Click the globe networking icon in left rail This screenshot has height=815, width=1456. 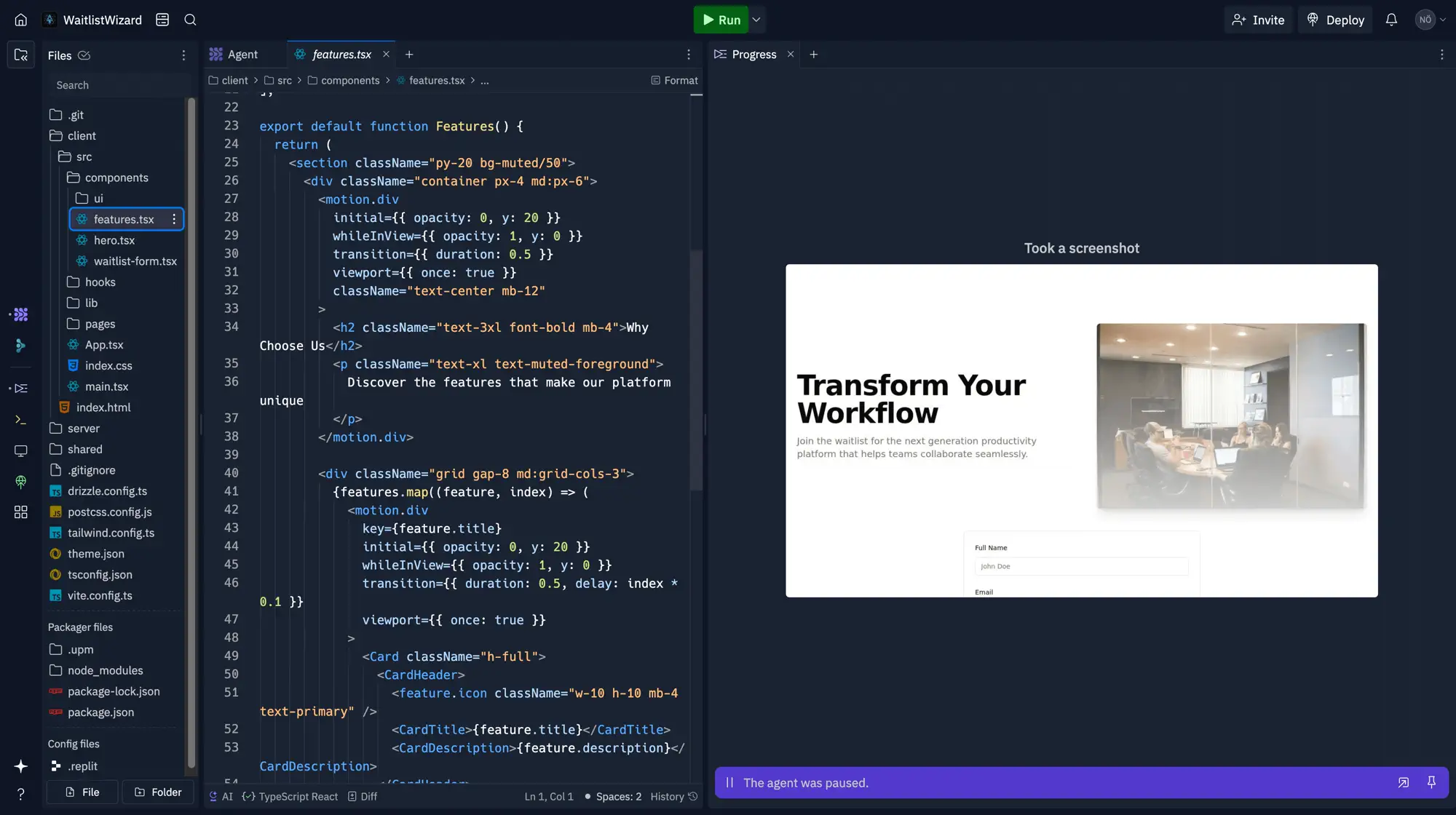pos(20,481)
